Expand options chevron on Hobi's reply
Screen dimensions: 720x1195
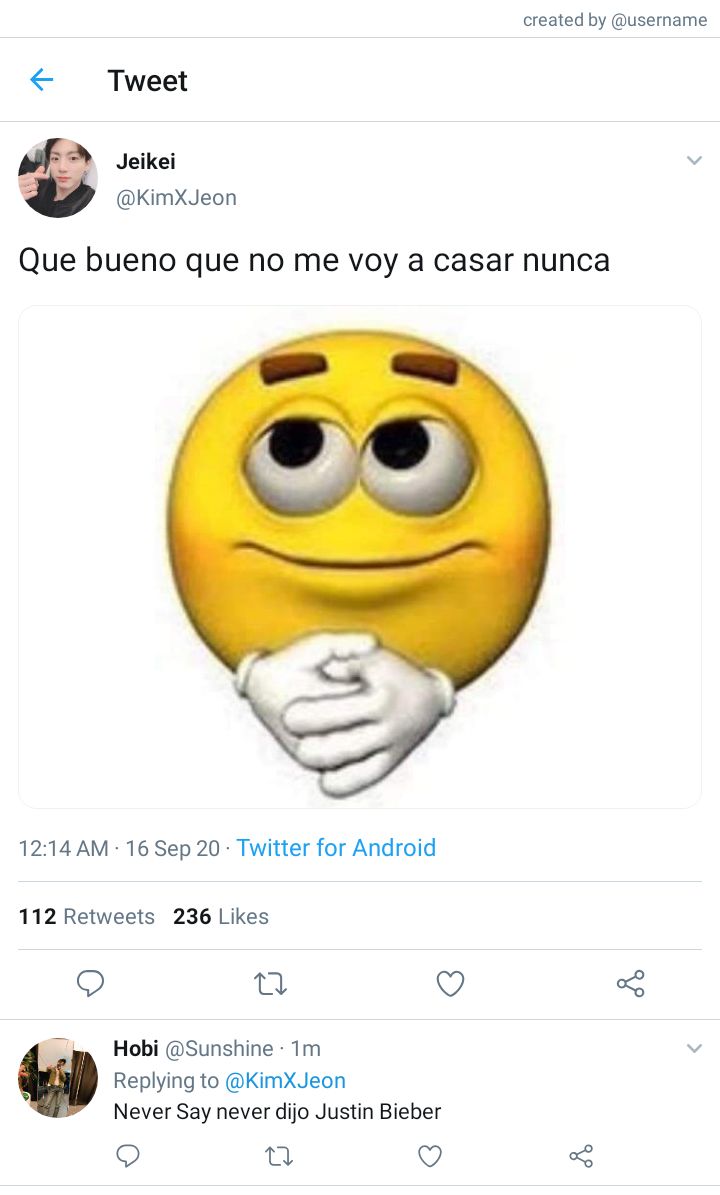(x=694, y=1048)
